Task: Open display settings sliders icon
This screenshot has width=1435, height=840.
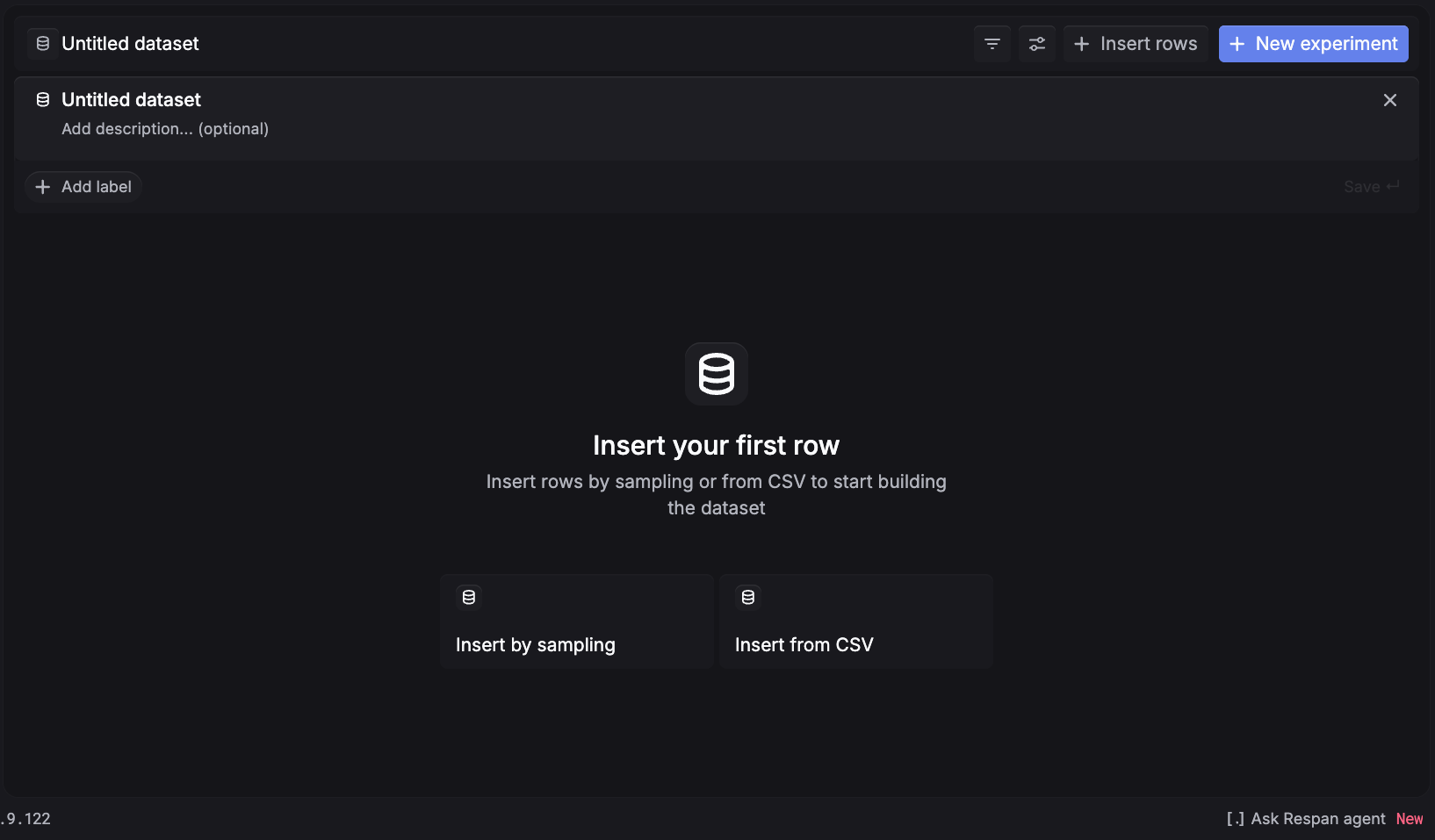Action: (1037, 44)
